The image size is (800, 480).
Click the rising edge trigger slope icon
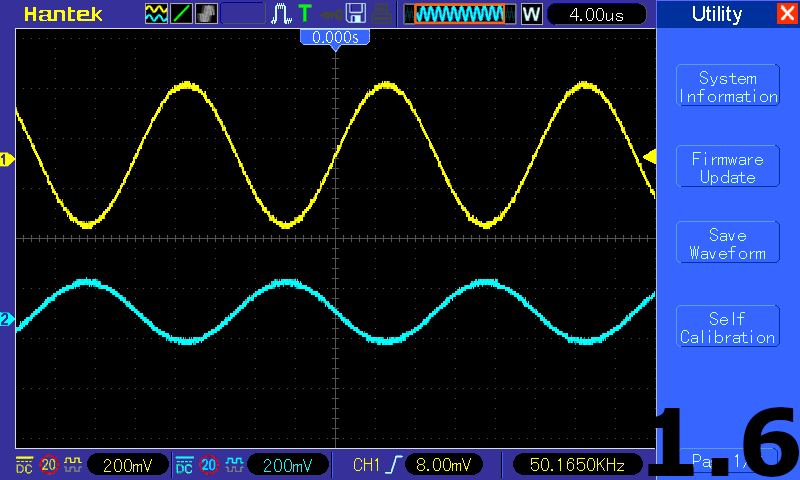pos(394,465)
